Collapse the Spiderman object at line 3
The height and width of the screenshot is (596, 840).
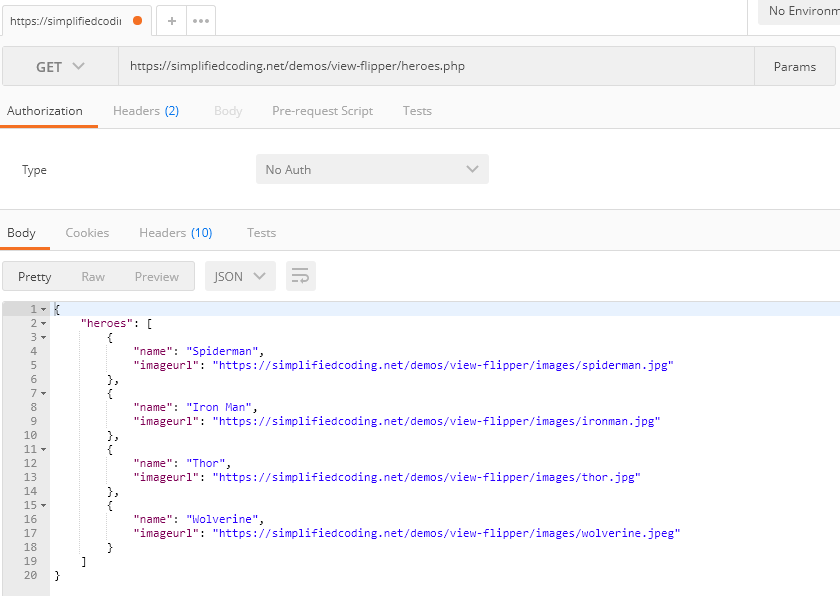pos(43,337)
